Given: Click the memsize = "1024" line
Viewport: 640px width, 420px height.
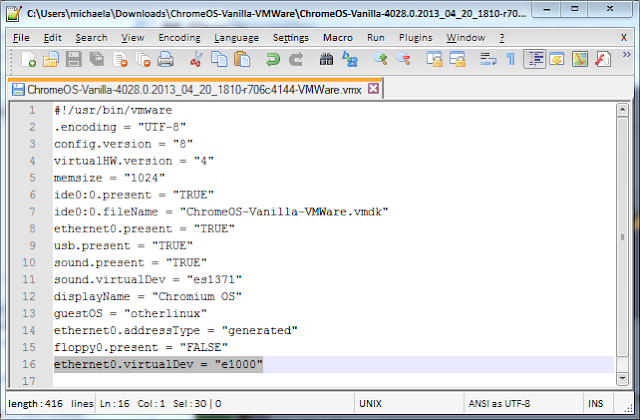Looking at the screenshot, I should tap(109, 178).
